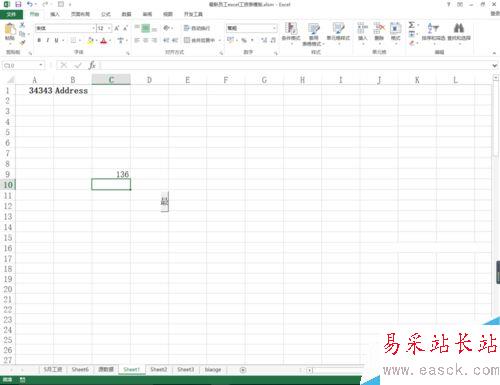Open the Format as Table menu
This screenshot has height=385, width=500.
click(313, 34)
